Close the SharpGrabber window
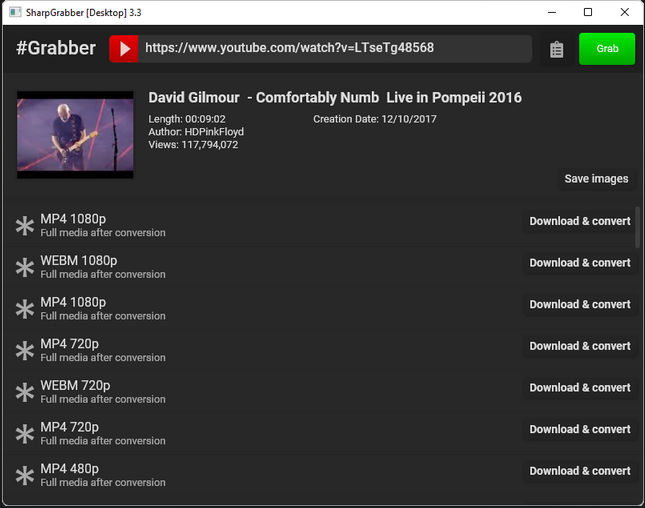 624,12
